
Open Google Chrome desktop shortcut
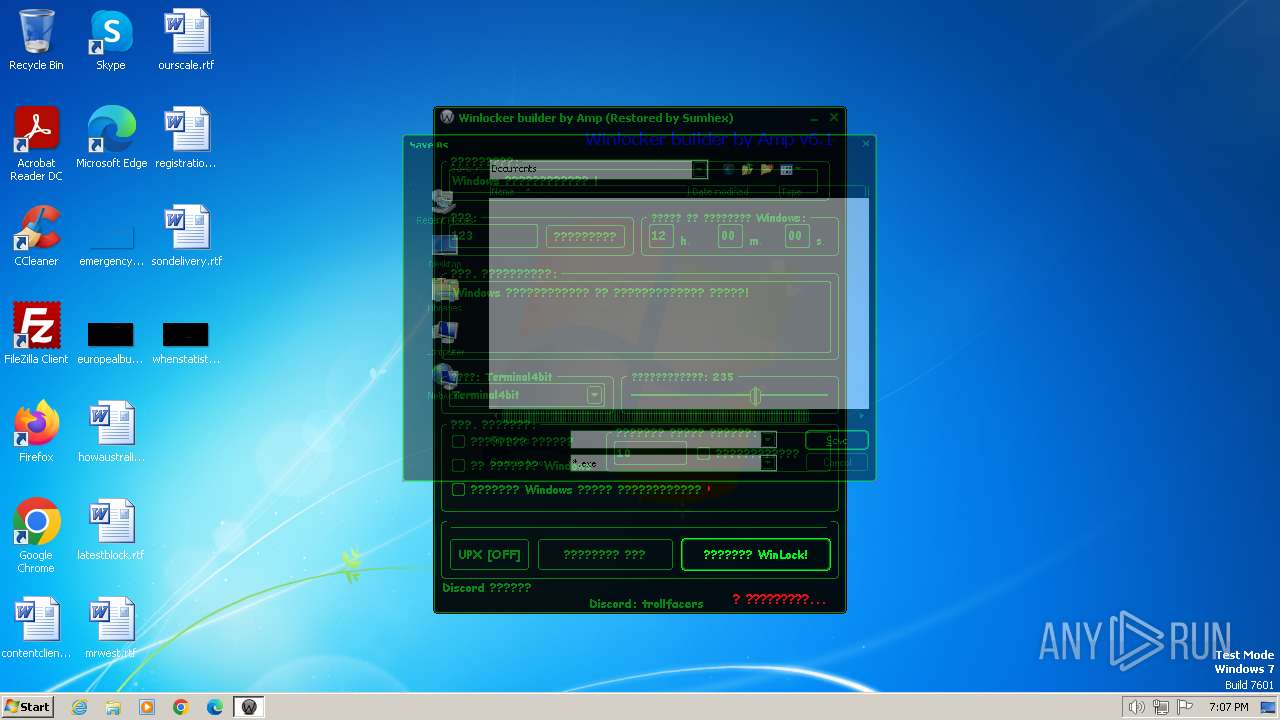point(36,536)
